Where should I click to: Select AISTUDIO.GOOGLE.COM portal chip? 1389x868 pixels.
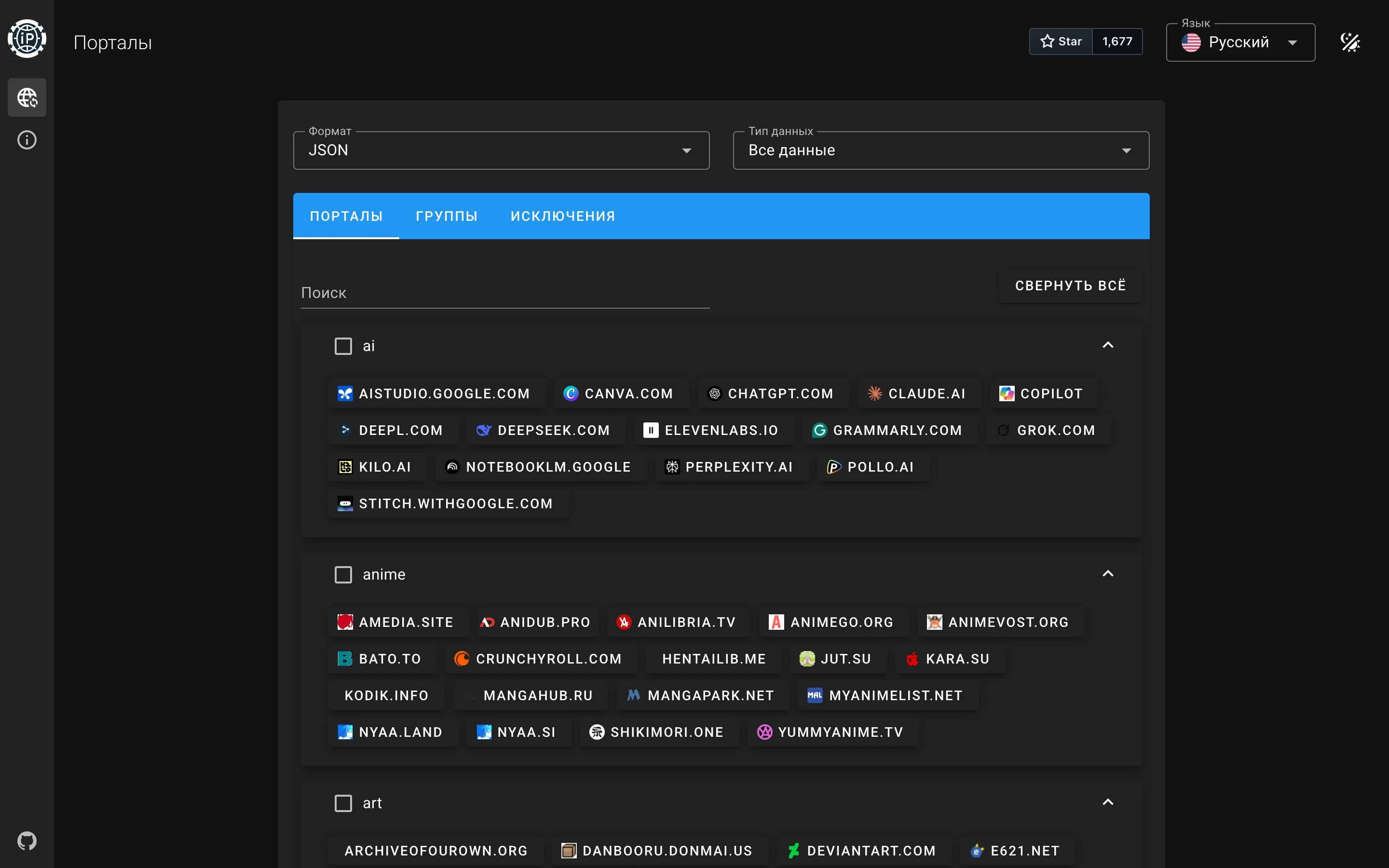[x=436, y=394]
